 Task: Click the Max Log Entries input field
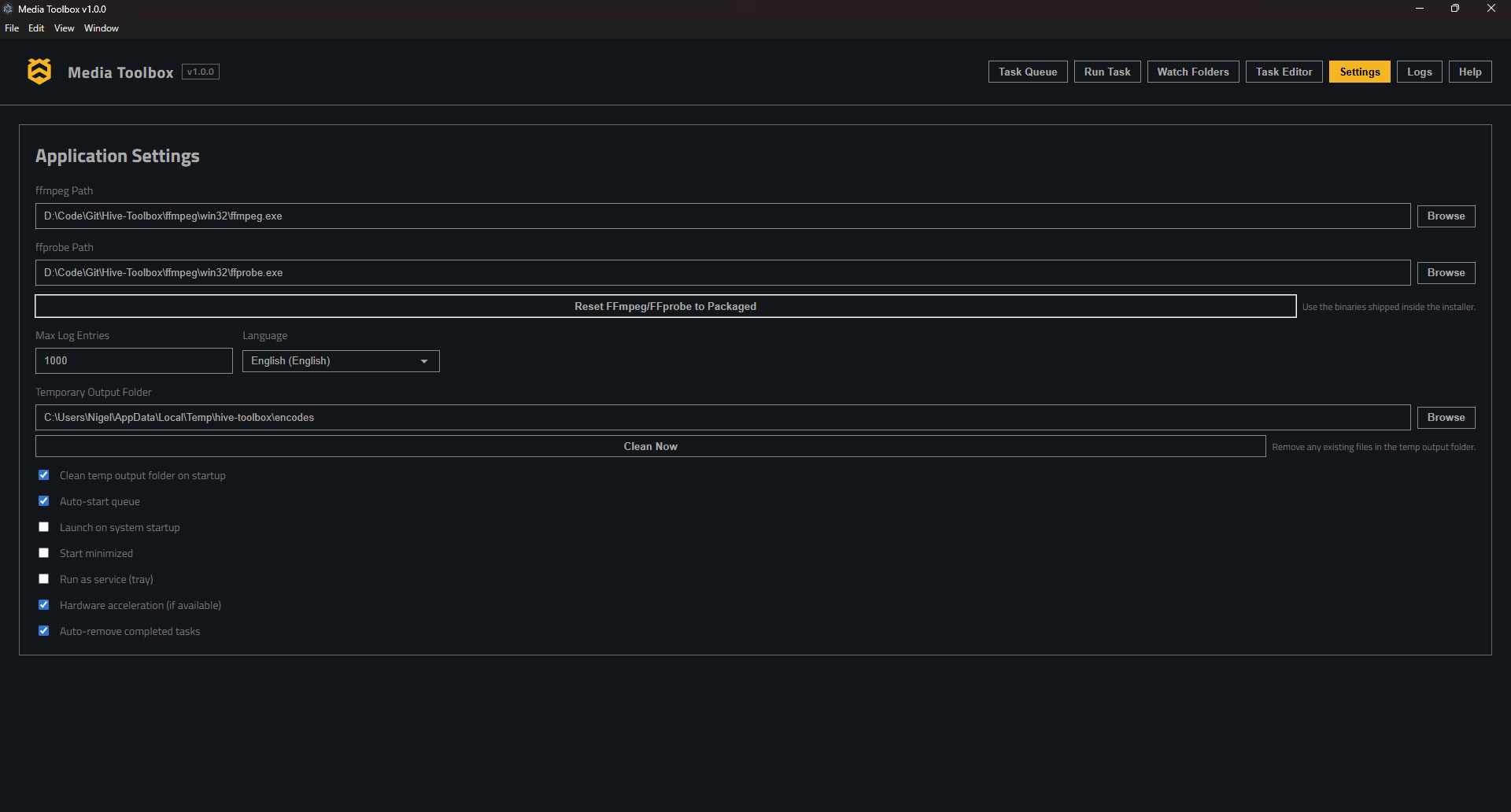click(134, 360)
